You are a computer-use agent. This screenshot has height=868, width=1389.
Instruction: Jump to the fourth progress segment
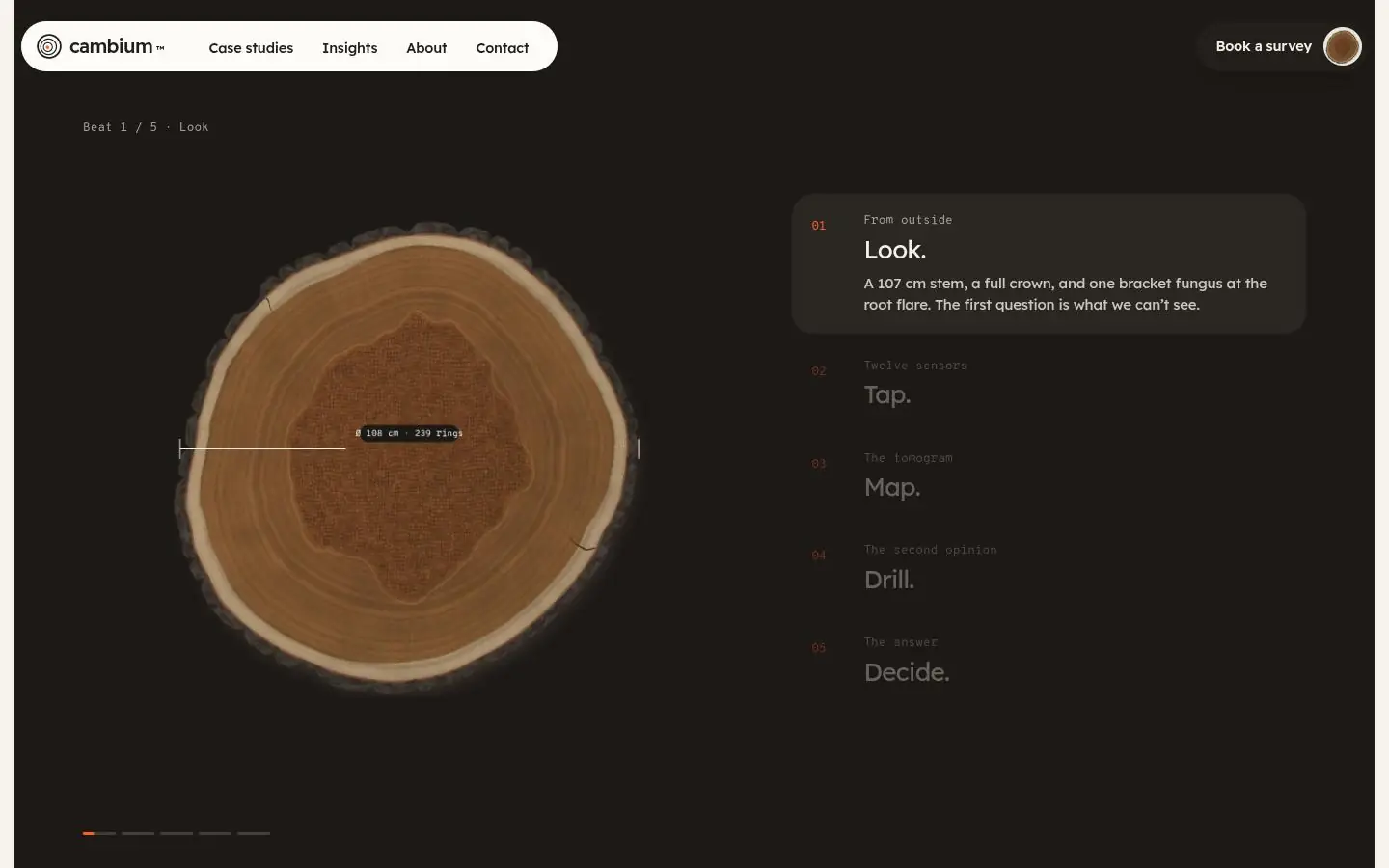pos(215,833)
